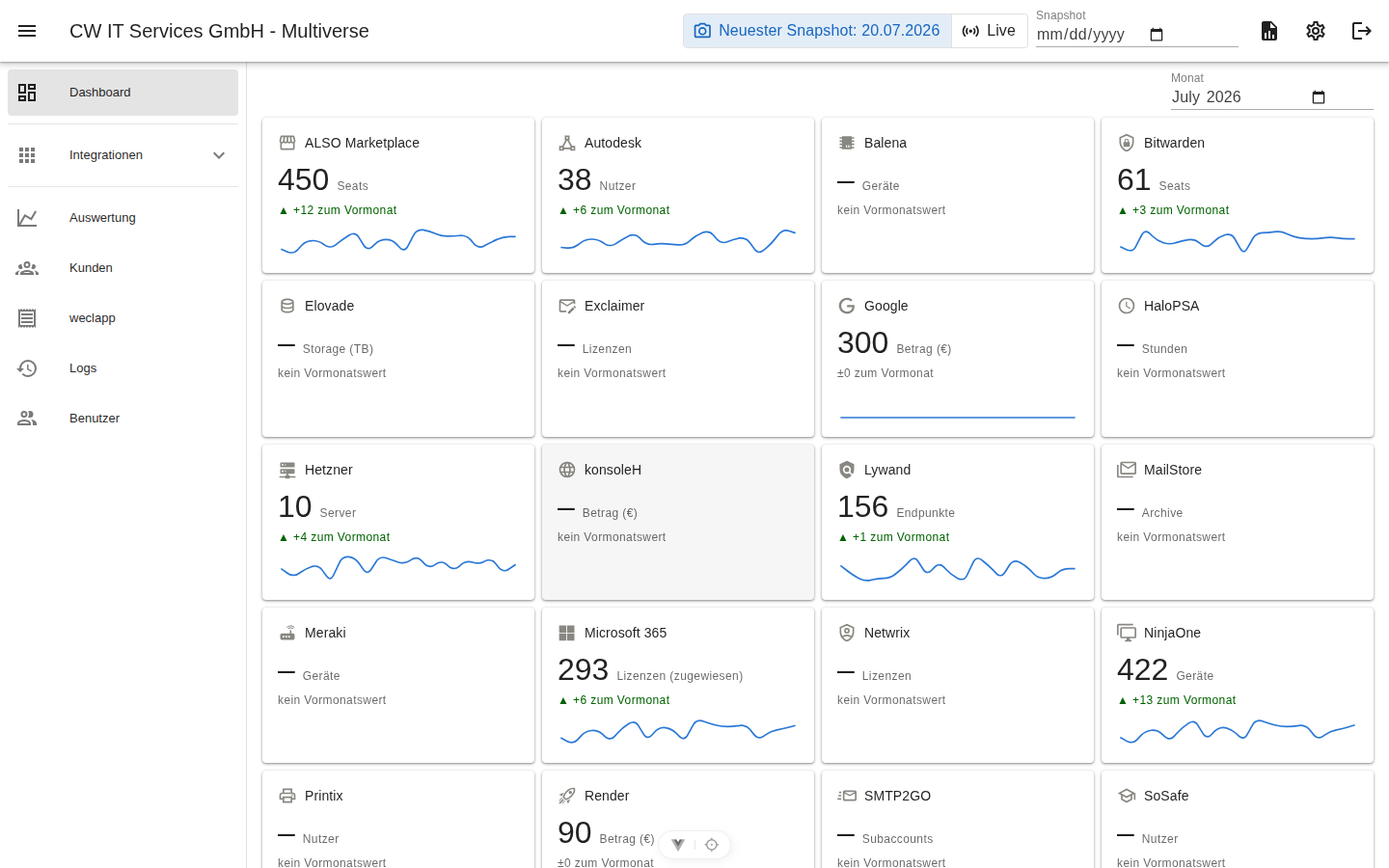Click the Microsoft 365 card title
Screen dimensions: 1389x868
click(x=625, y=633)
